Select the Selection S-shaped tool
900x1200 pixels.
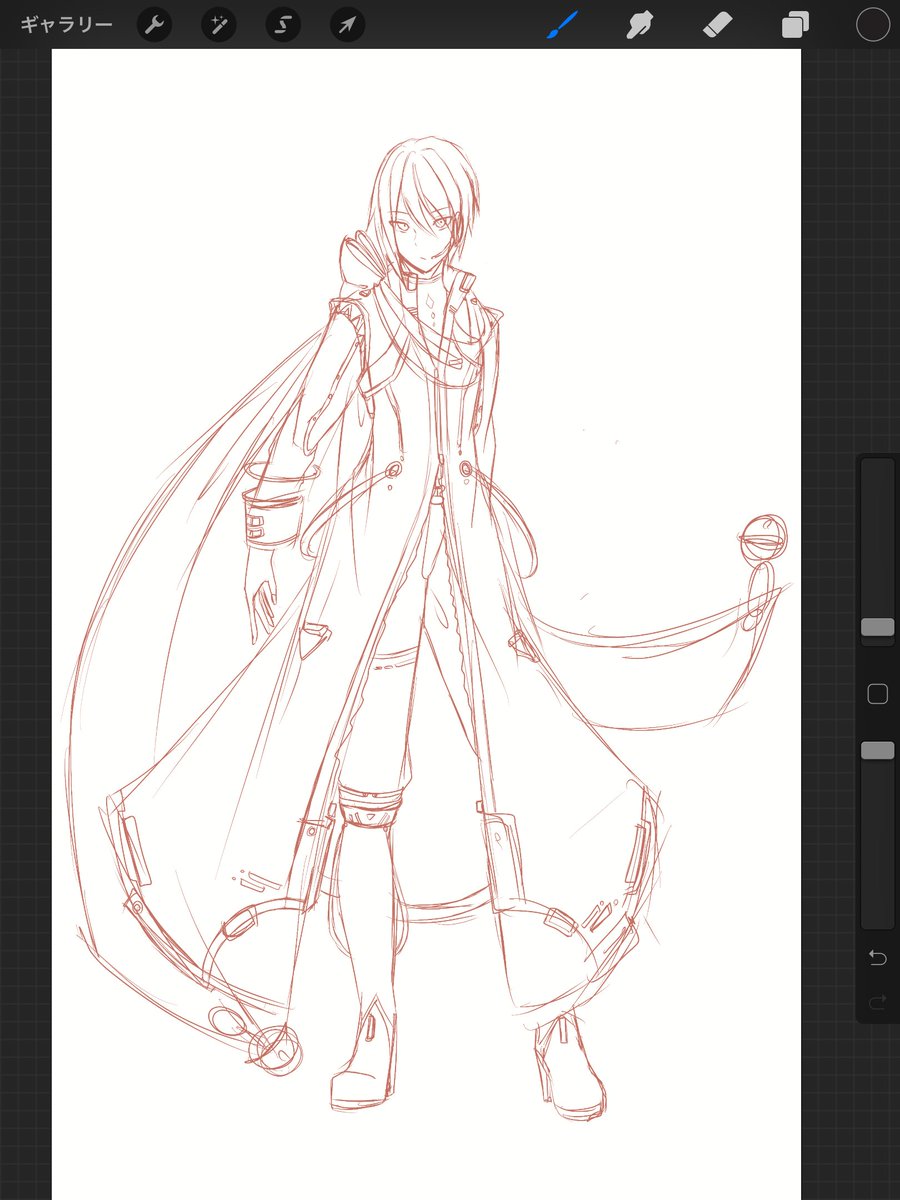click(283, 25)
